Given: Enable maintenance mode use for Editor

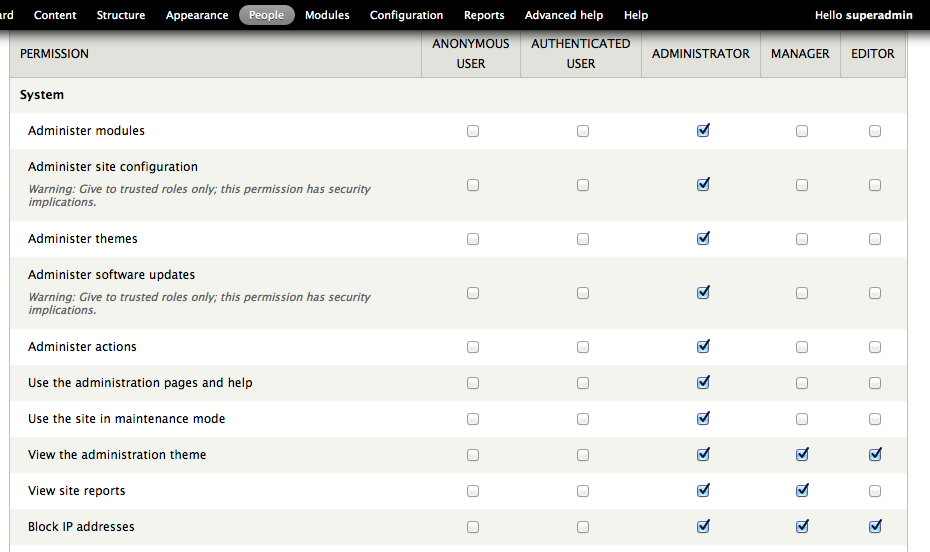Looking at the screenshot, I should [875, 419].
